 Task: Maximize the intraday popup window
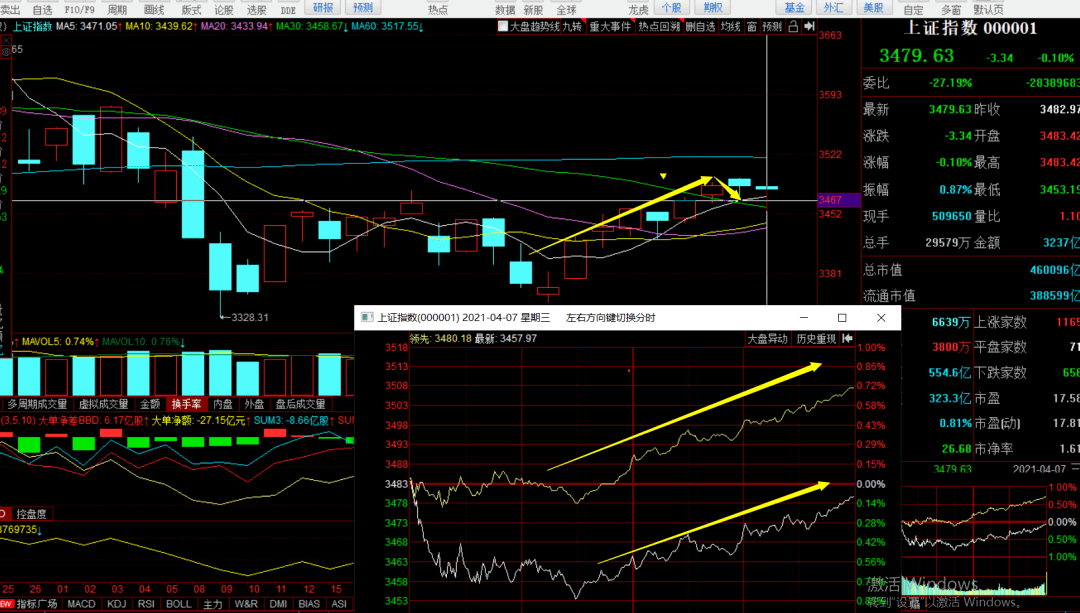coord(842,318)
